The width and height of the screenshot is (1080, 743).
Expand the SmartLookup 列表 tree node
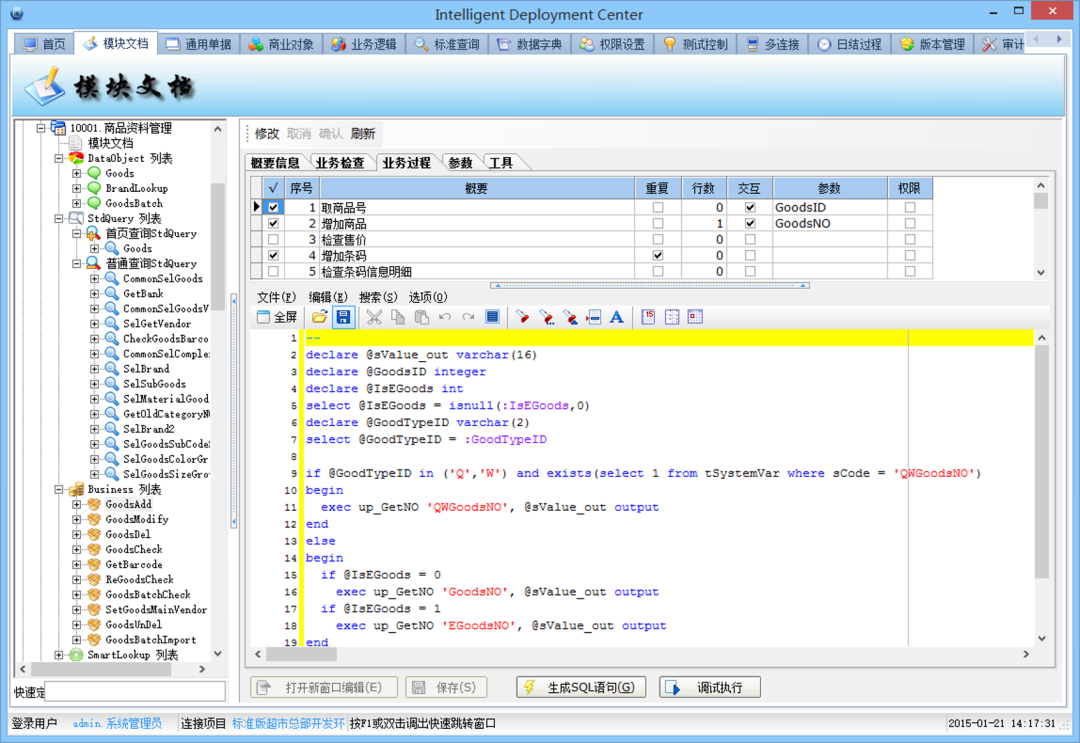pos(59,655)
